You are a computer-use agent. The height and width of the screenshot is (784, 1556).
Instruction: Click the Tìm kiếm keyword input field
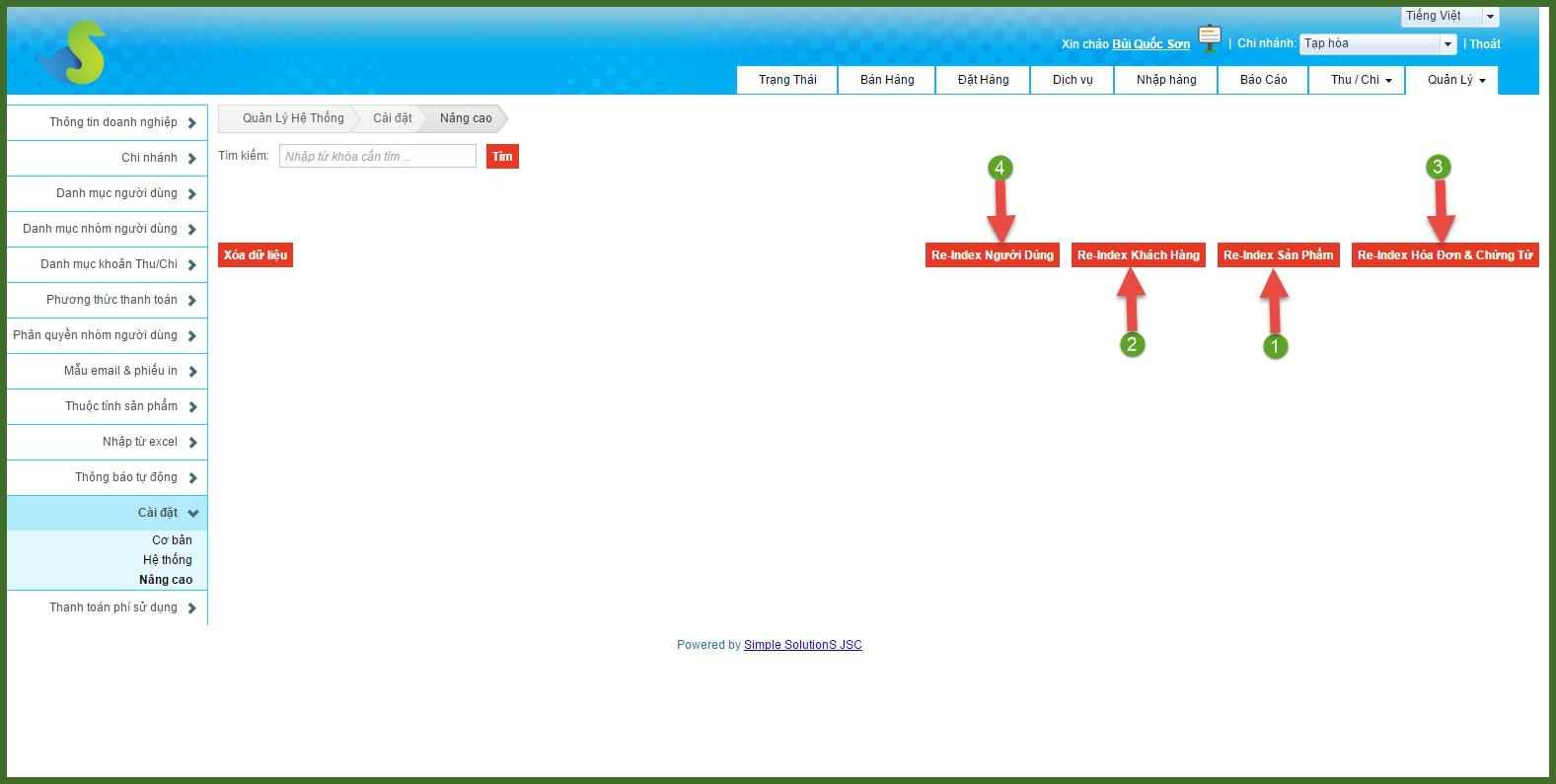[377, 157]
